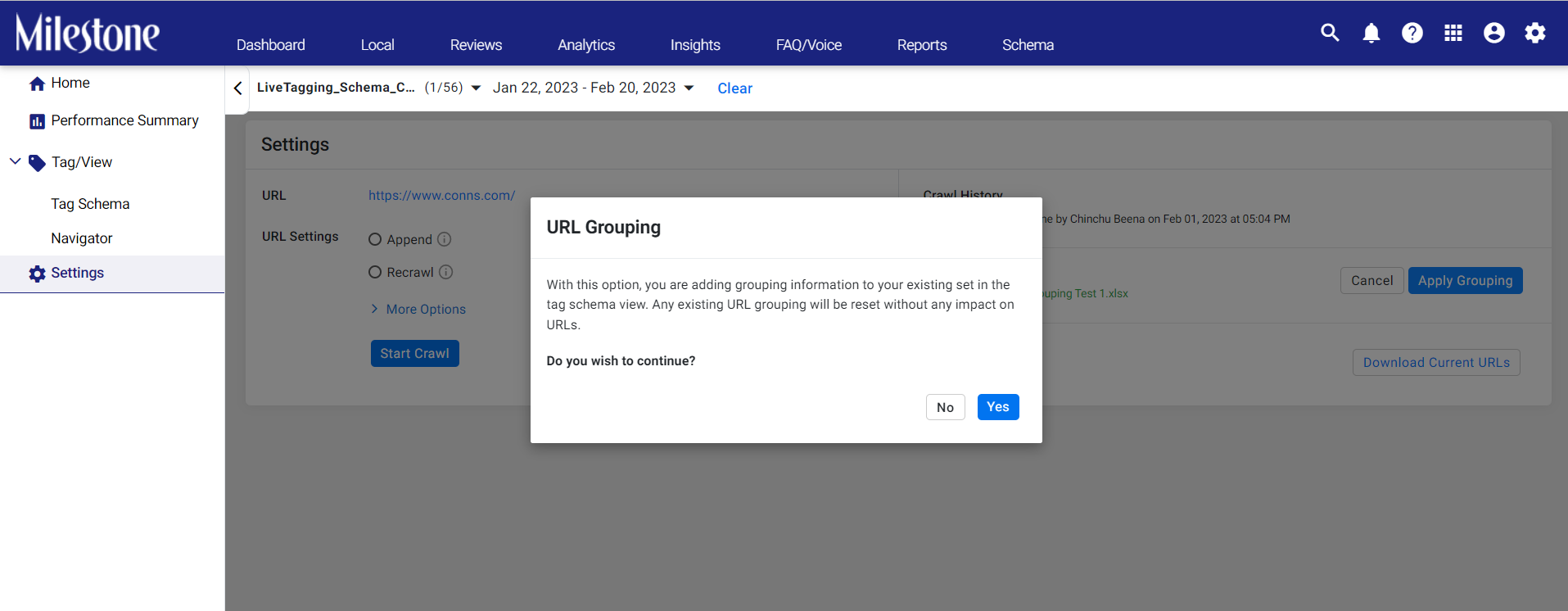Click the URL Settings label
The image size is (1568, 611).
tap(300, 237)
